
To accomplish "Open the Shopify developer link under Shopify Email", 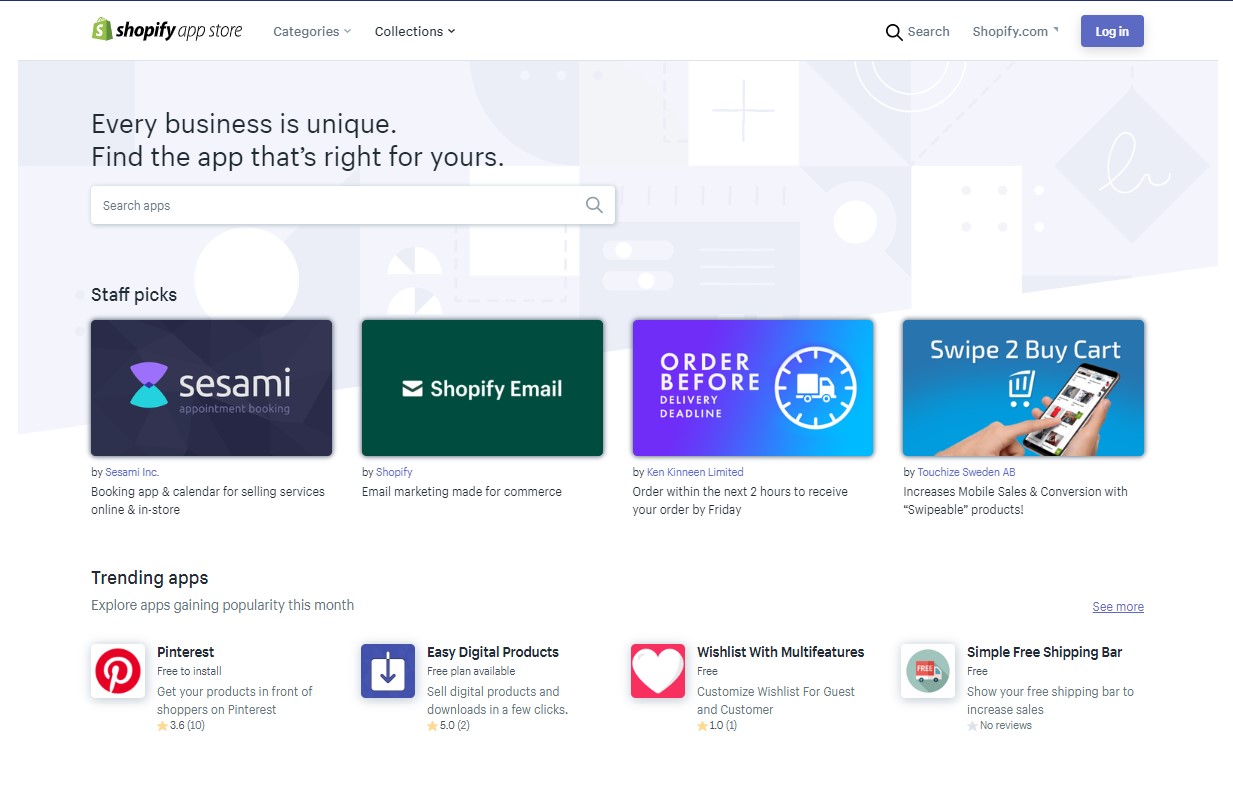I will [x=394, y=472].
